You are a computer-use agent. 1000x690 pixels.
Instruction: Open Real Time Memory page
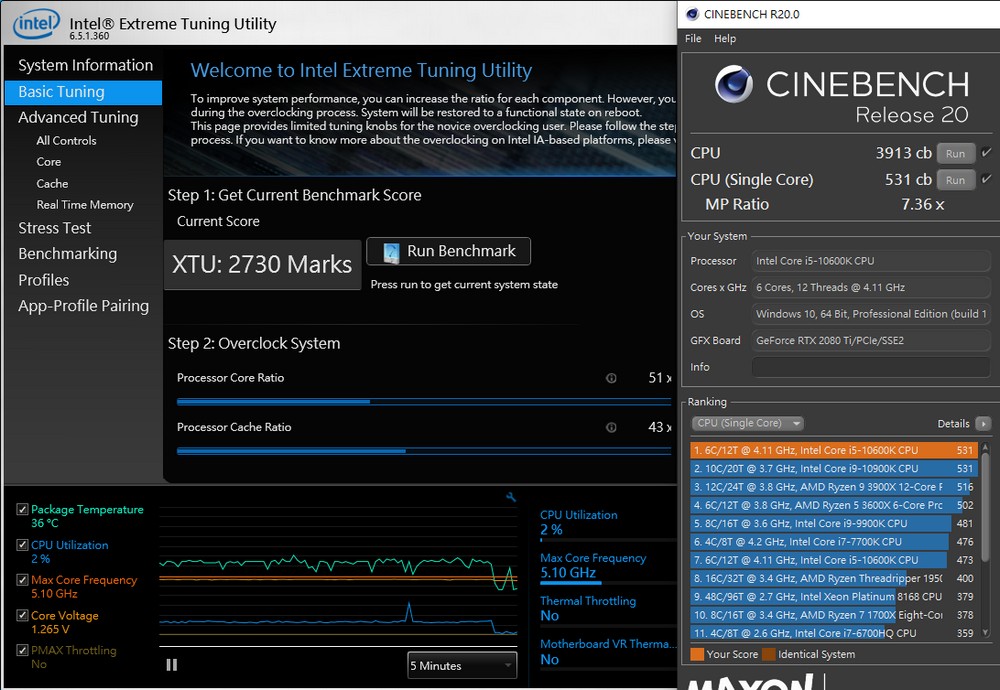[85, 205]
